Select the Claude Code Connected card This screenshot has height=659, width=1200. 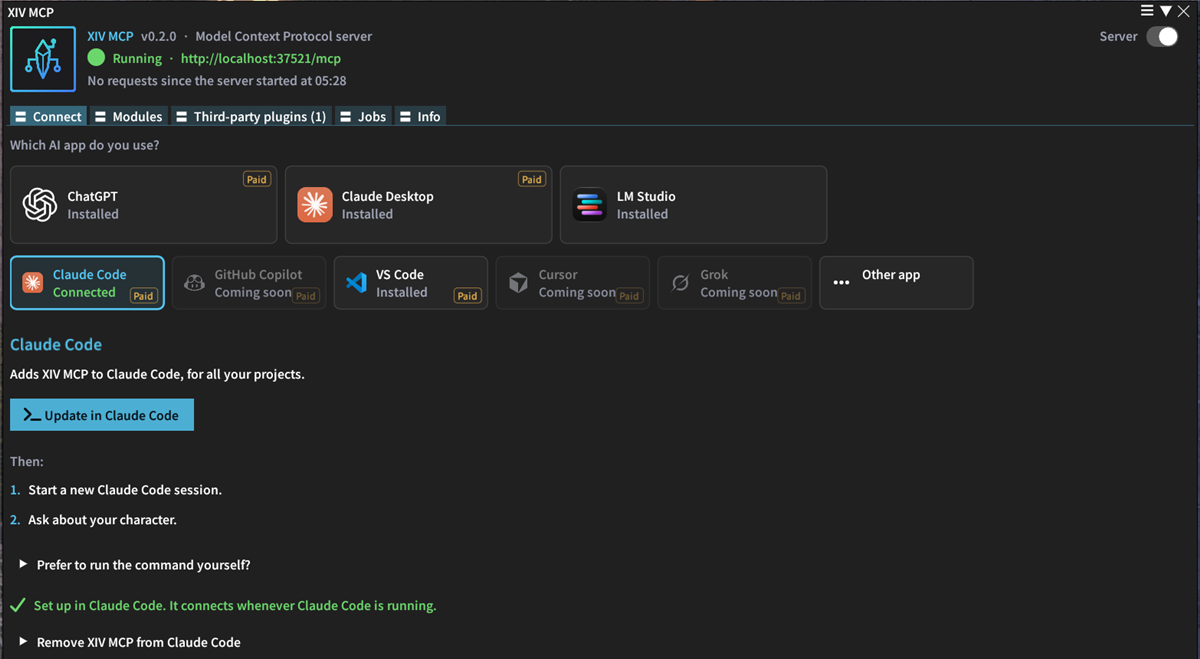pos(87,283)
